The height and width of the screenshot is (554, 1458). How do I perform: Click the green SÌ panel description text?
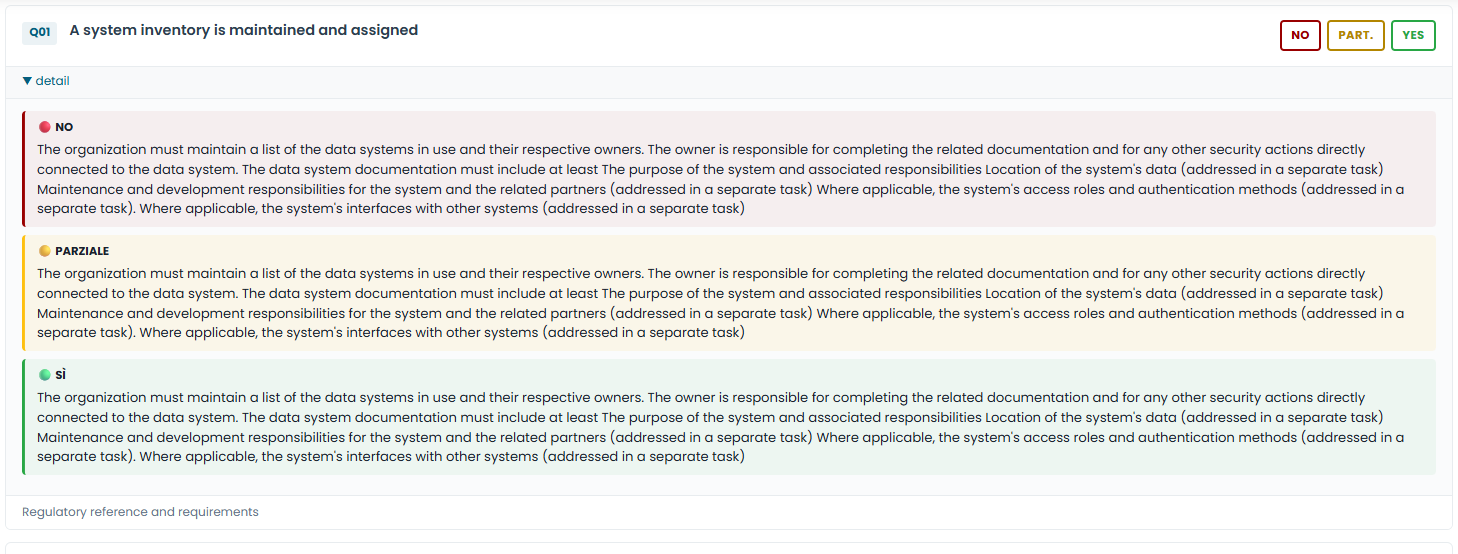point(720,427)
